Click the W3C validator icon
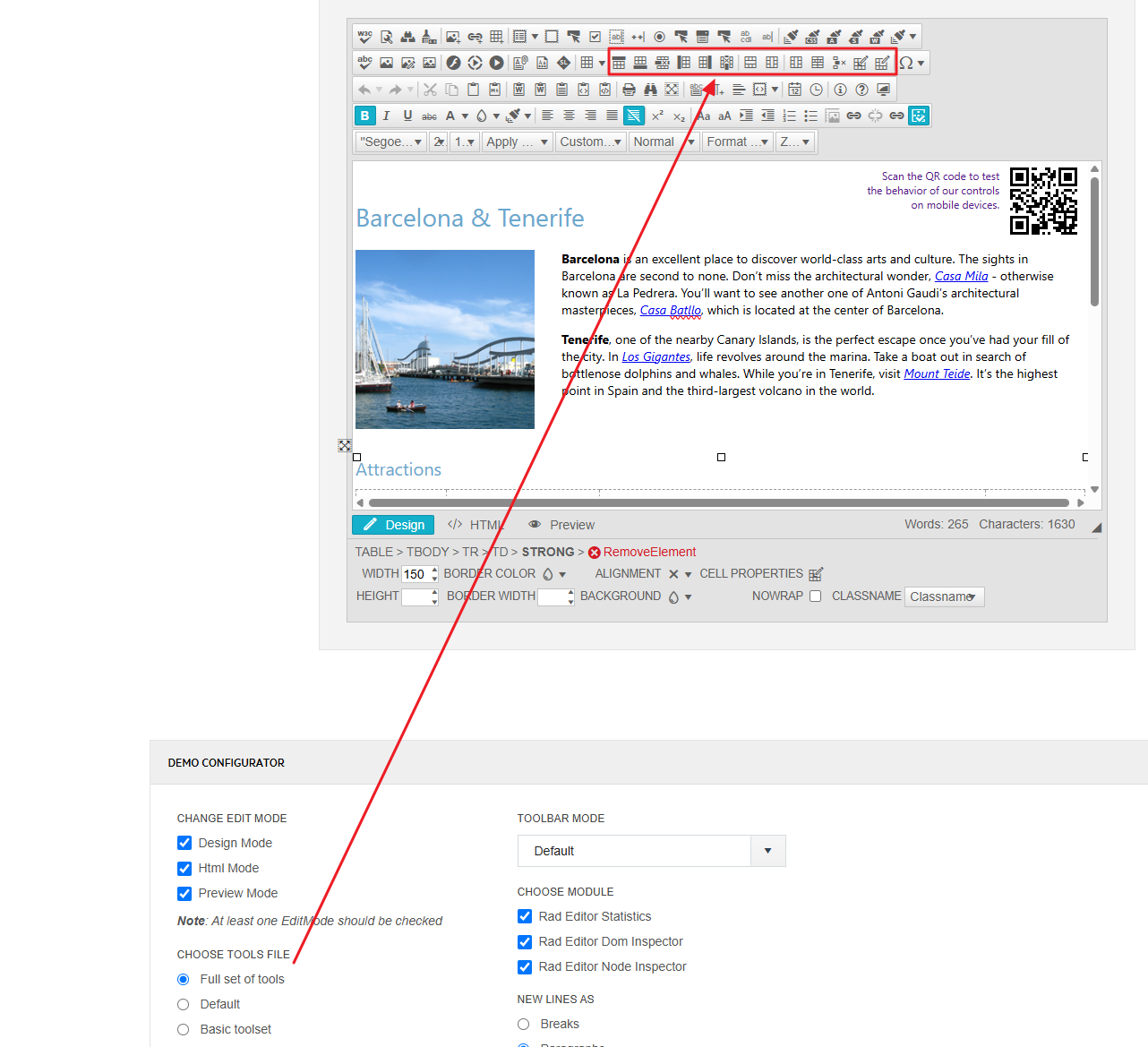The width and height of the screenshot is (1148, 1047). (364, 37)
